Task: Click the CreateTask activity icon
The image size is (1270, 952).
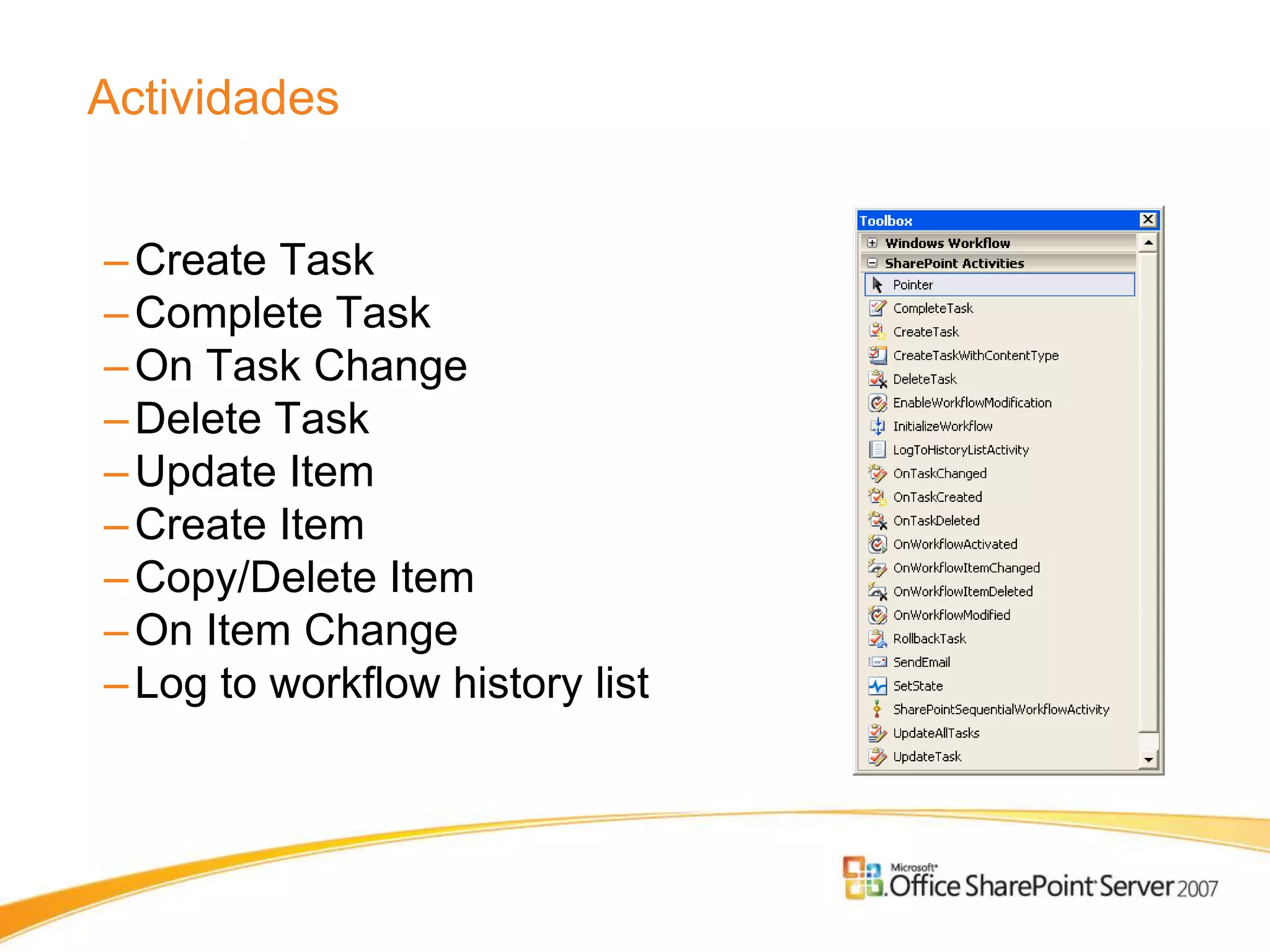Action: coord(877,332)
